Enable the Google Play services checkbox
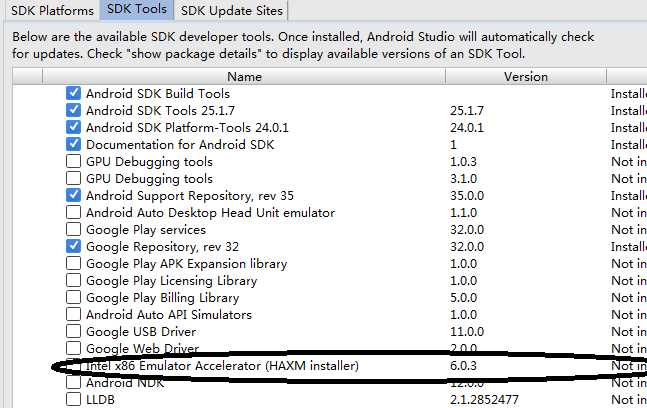Image resolution: width=647 pixels, height=408 pixels. pyautogui.click(x=73, y=230)
